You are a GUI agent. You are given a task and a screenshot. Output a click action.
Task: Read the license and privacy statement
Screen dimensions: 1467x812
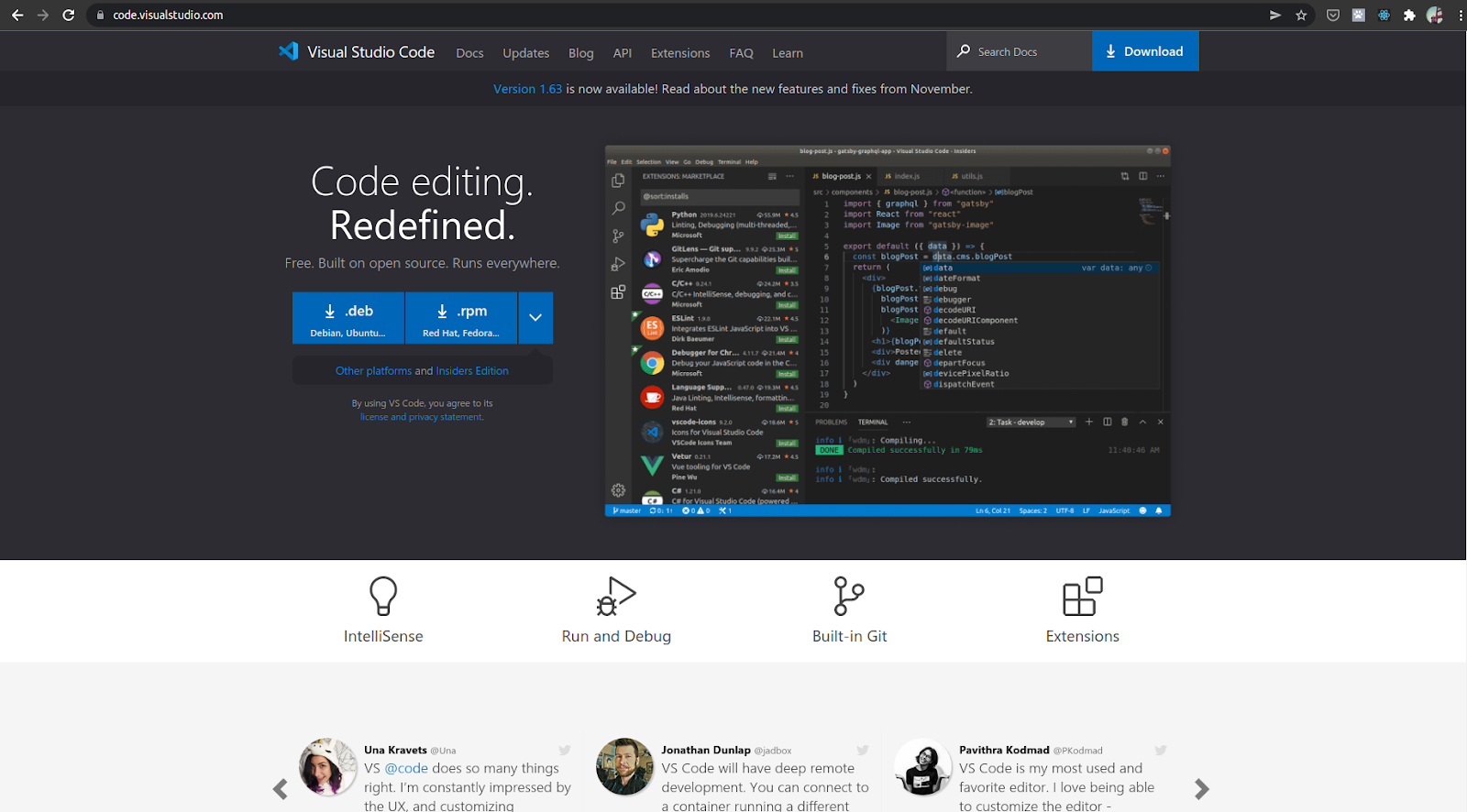pyautogui.click(x=422, y=417)
